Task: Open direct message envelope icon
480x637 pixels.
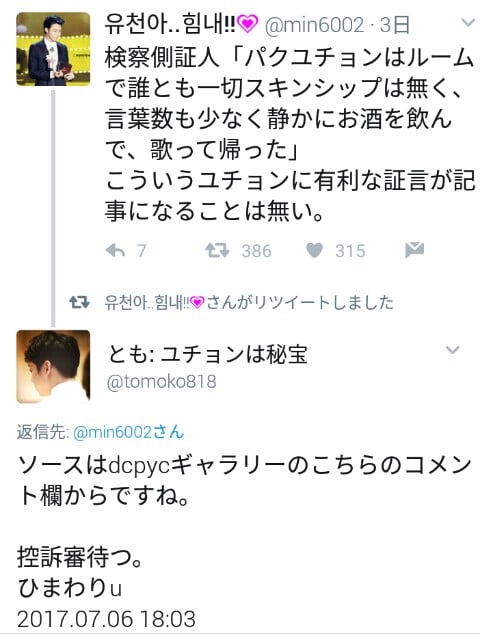Action: coord(415,250)
